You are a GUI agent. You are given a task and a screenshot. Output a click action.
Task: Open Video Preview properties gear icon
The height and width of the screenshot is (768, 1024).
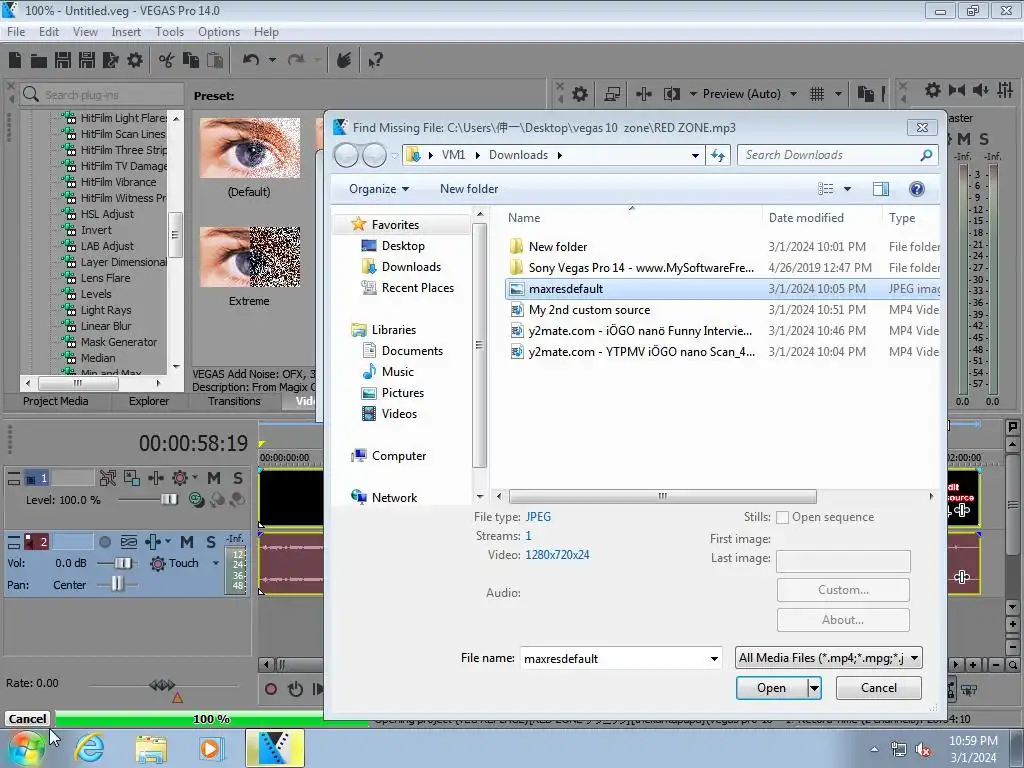pos(580,94)
